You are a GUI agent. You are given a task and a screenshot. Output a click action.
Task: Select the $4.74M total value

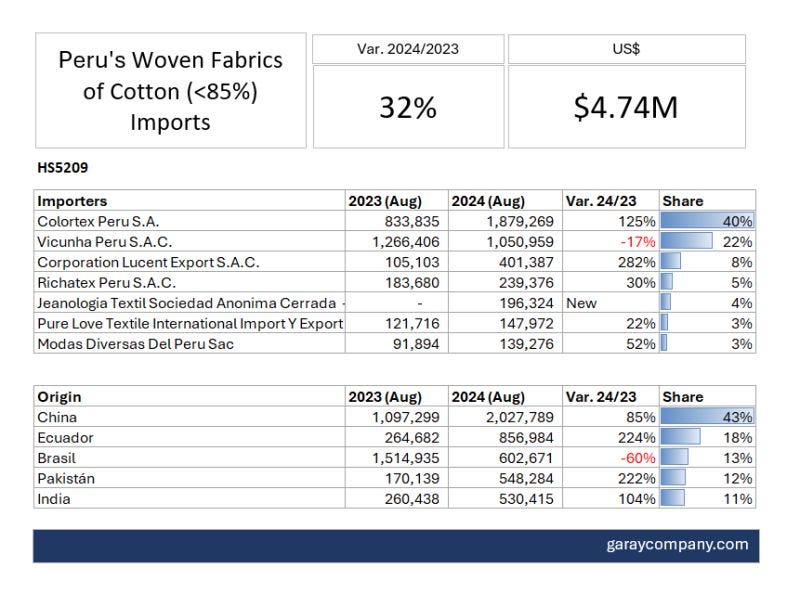click(x=626, y=108)
